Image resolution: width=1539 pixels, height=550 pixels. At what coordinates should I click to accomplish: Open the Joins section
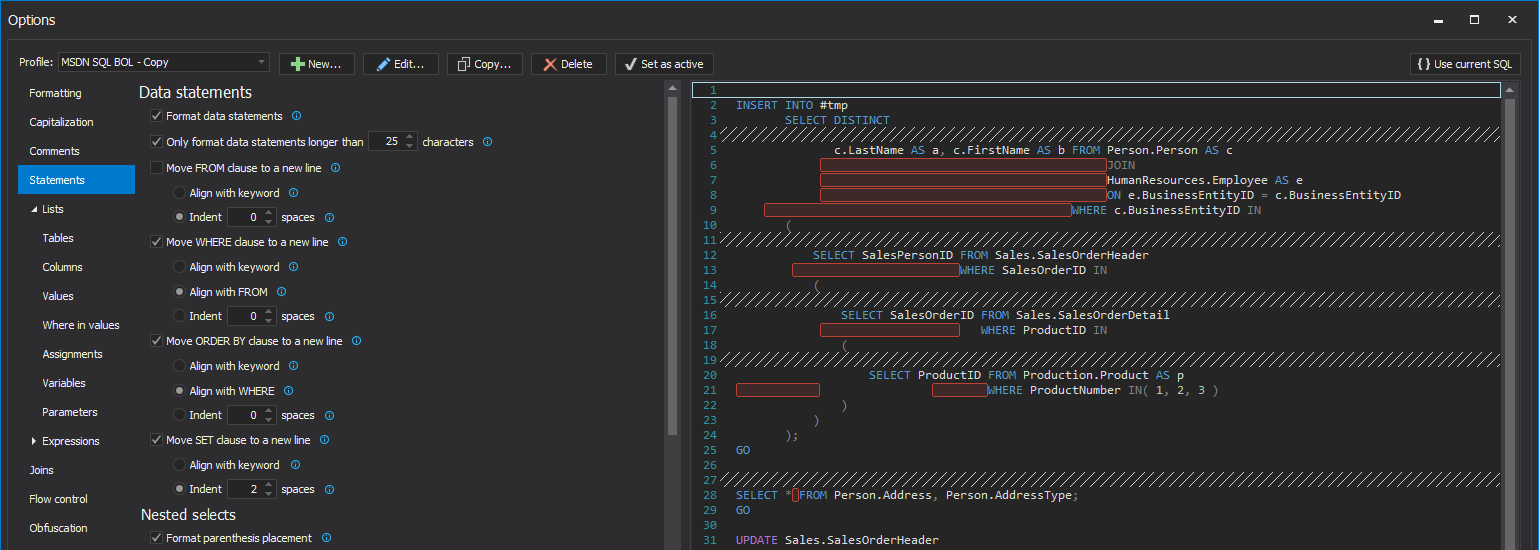click(76, 470)
